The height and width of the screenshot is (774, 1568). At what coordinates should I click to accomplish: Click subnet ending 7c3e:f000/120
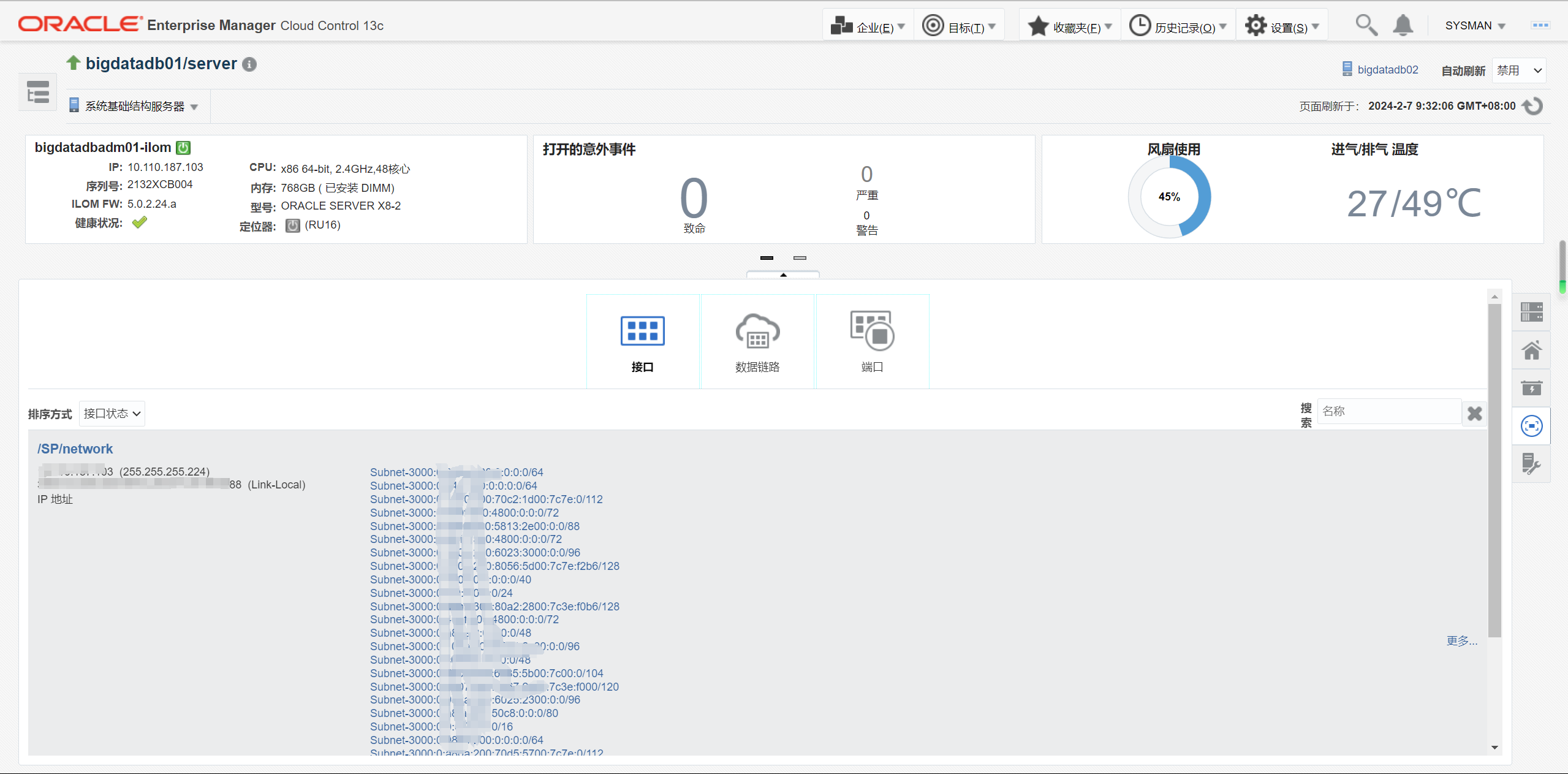[494, 687]
